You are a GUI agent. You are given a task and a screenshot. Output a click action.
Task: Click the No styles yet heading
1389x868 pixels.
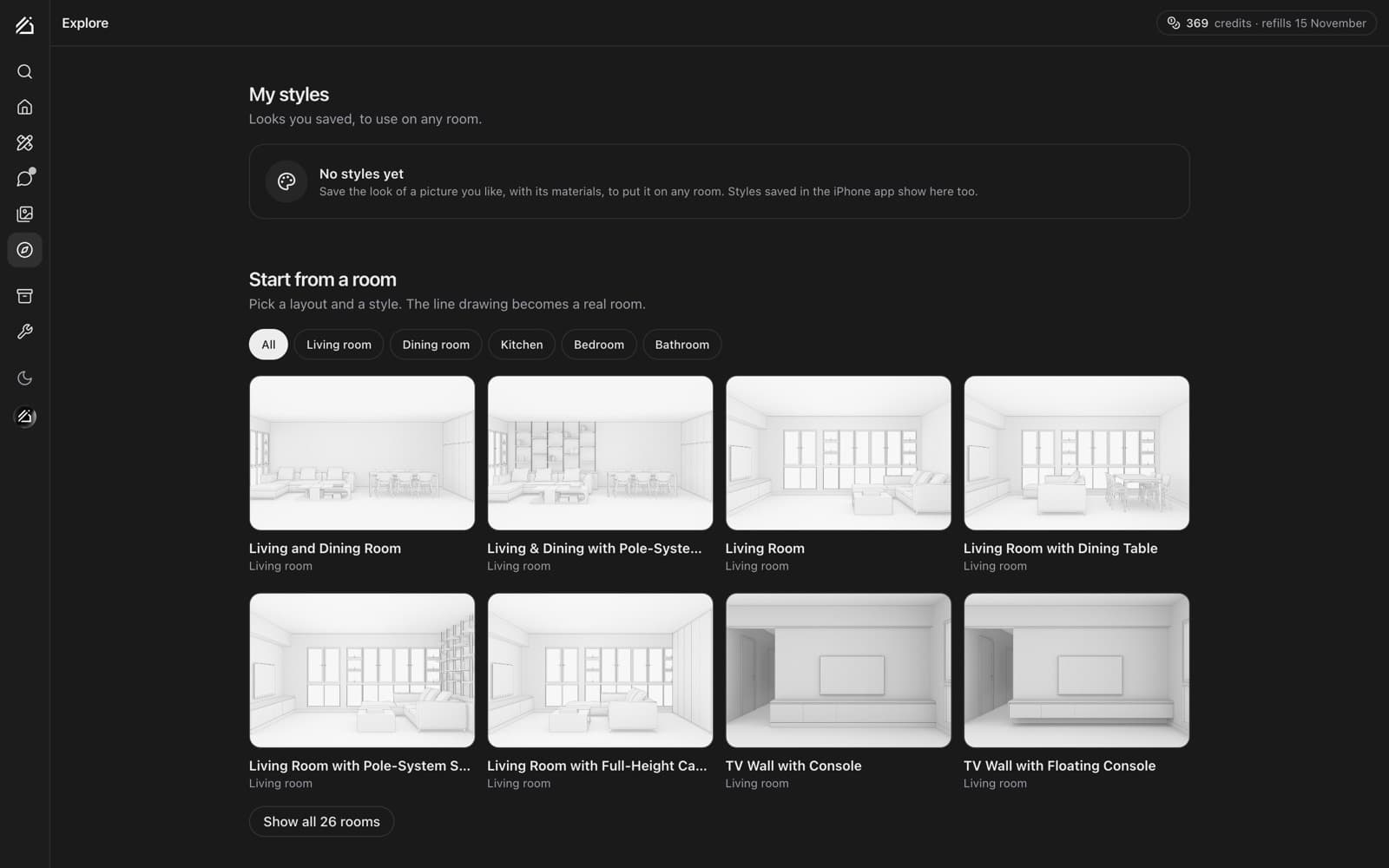click(x=361, y=174)
